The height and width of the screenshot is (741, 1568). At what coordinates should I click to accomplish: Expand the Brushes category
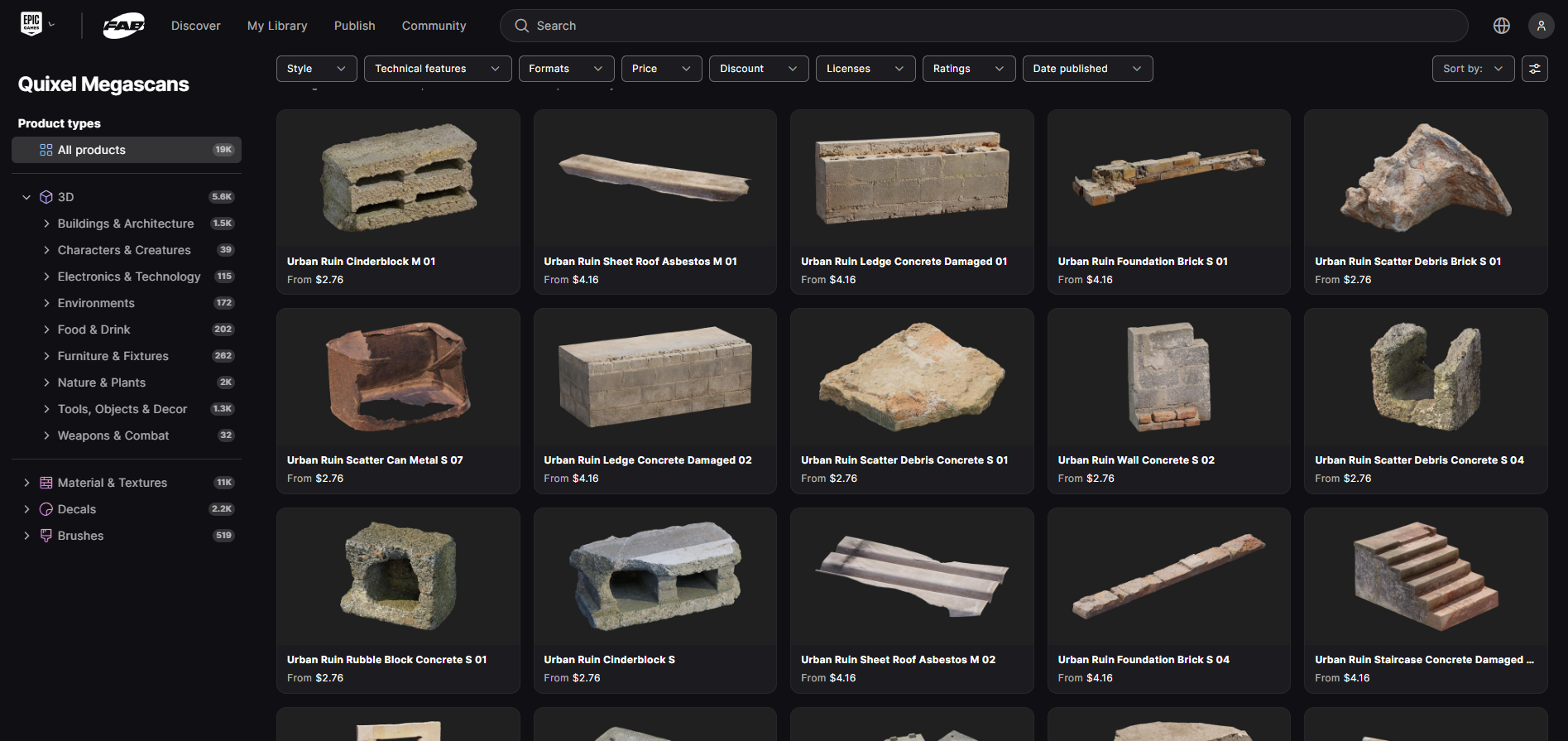pyautogui.click(x=26, y=536)
